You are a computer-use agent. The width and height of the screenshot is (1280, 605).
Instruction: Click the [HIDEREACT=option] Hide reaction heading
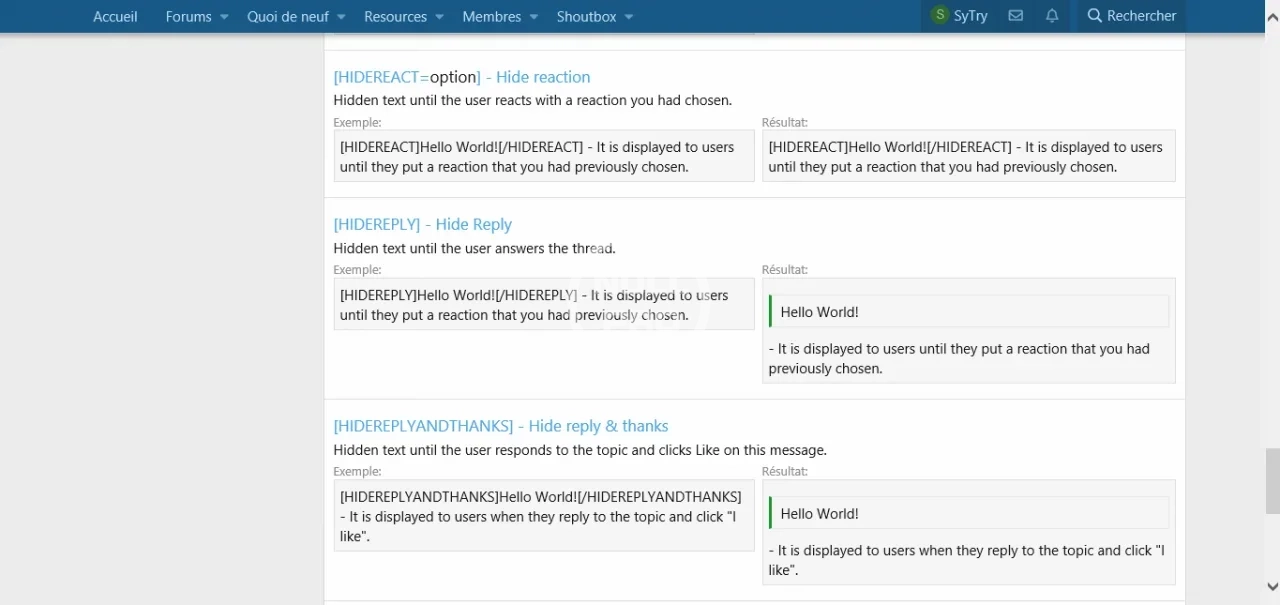point(461,77)
